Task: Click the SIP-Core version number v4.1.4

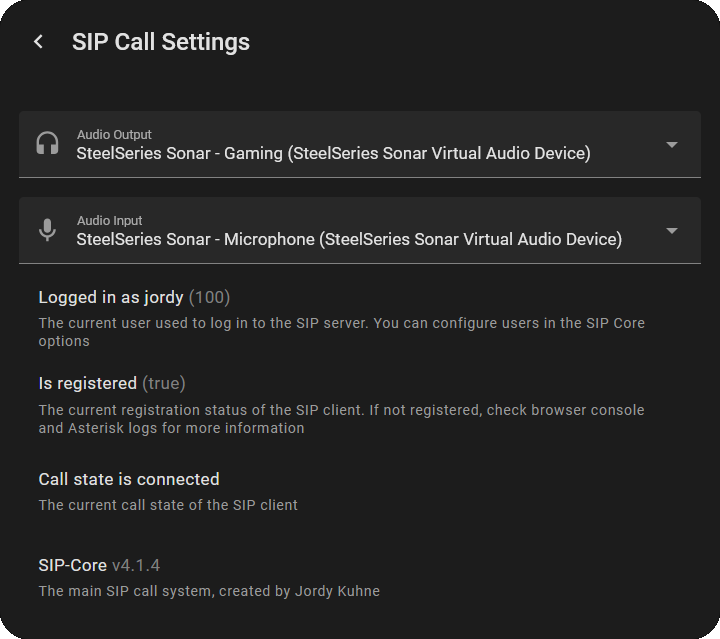Action: click(136, 565)
